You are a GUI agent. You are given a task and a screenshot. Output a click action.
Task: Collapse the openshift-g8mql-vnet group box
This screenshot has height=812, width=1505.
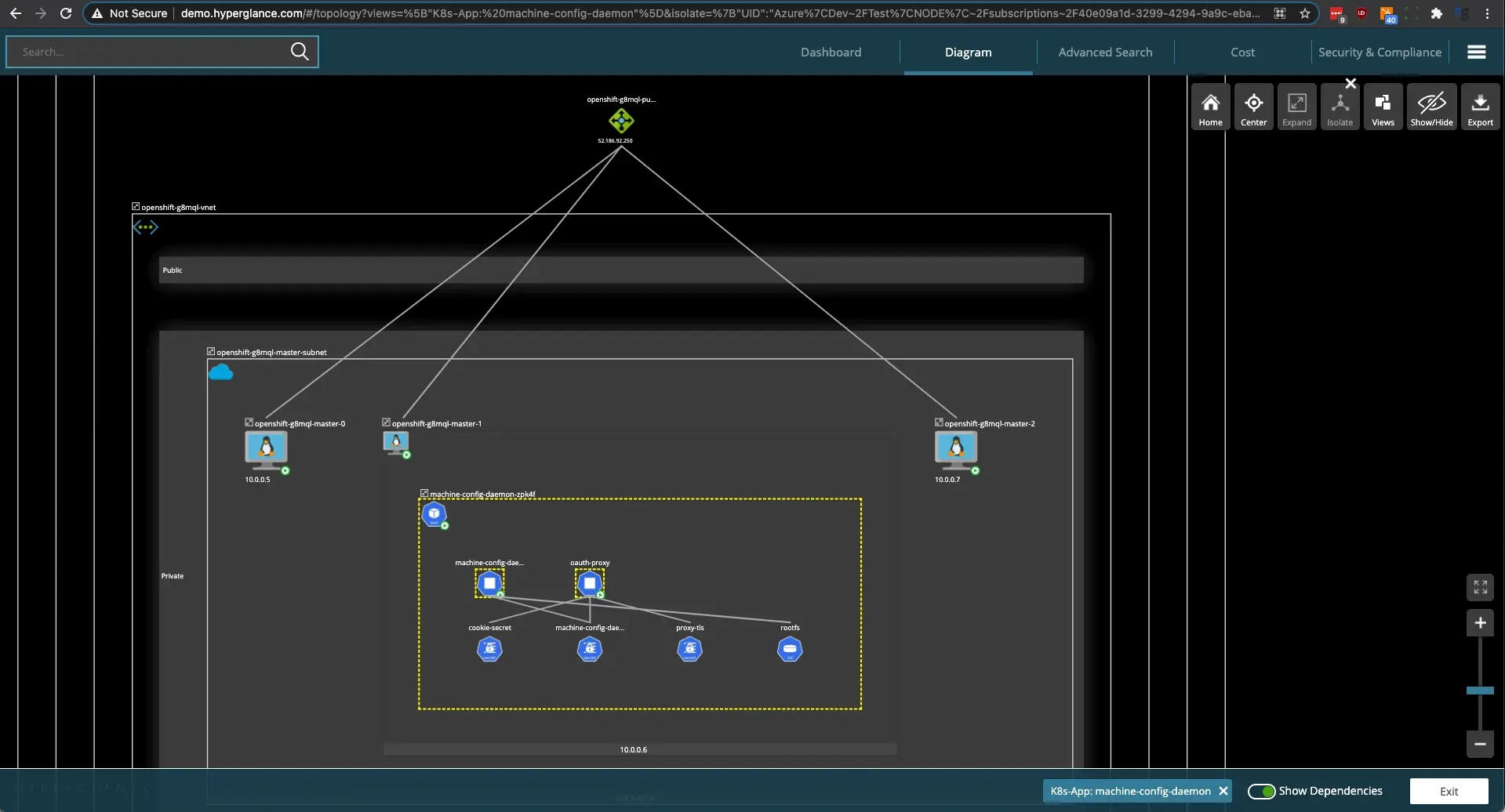click(x=136, y=207)
